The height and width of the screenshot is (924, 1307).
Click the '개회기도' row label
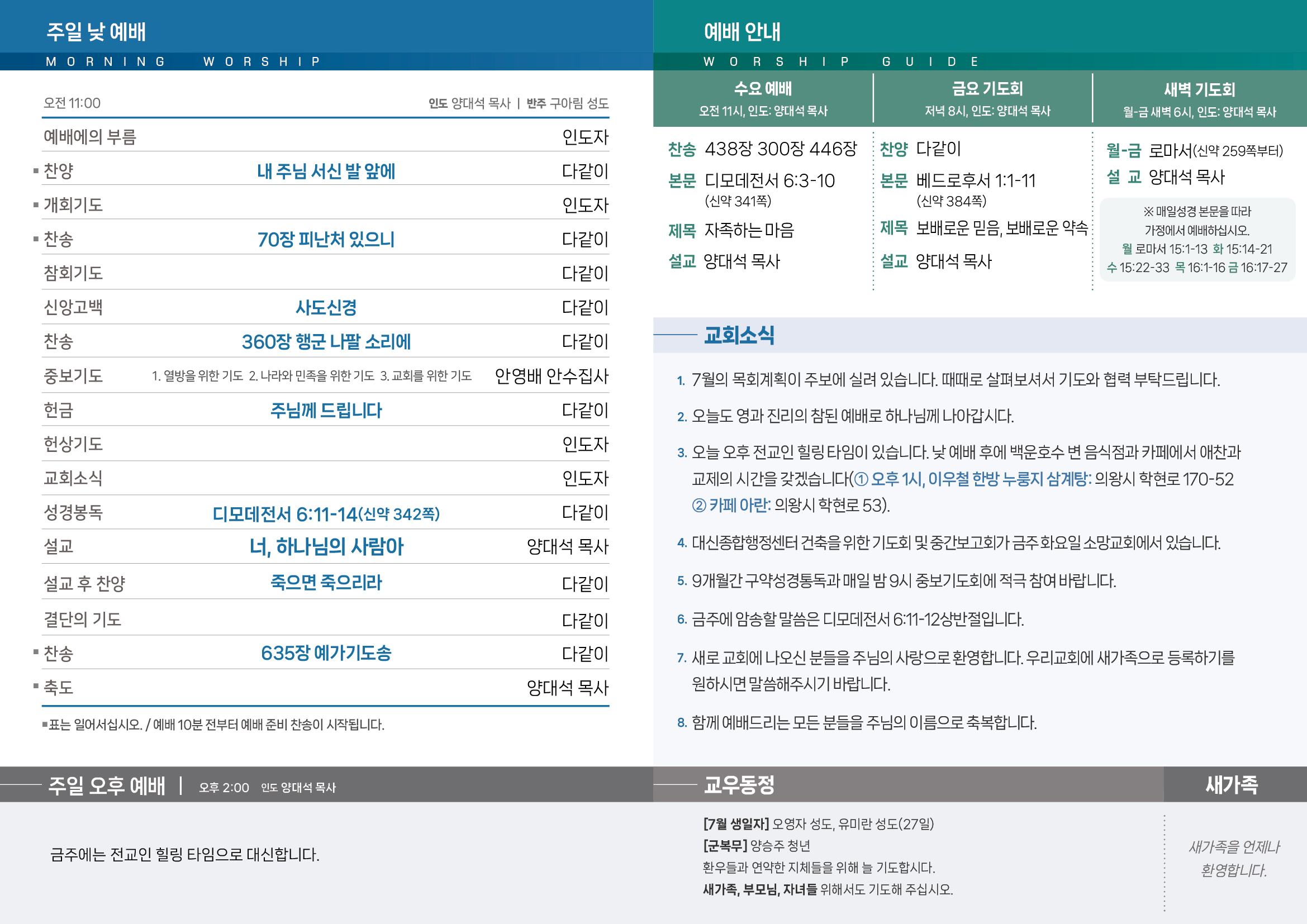point(73,205)
